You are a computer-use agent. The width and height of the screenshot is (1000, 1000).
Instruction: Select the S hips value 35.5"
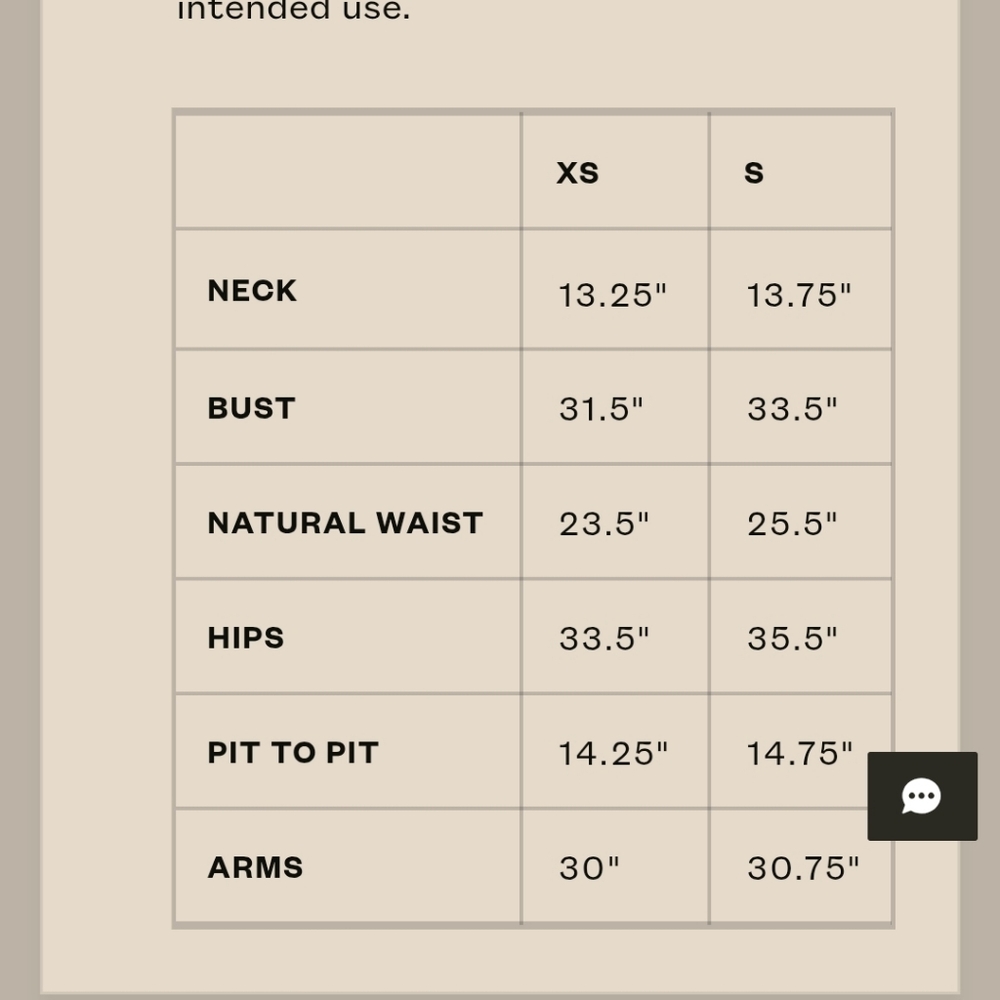click(792, 638)
